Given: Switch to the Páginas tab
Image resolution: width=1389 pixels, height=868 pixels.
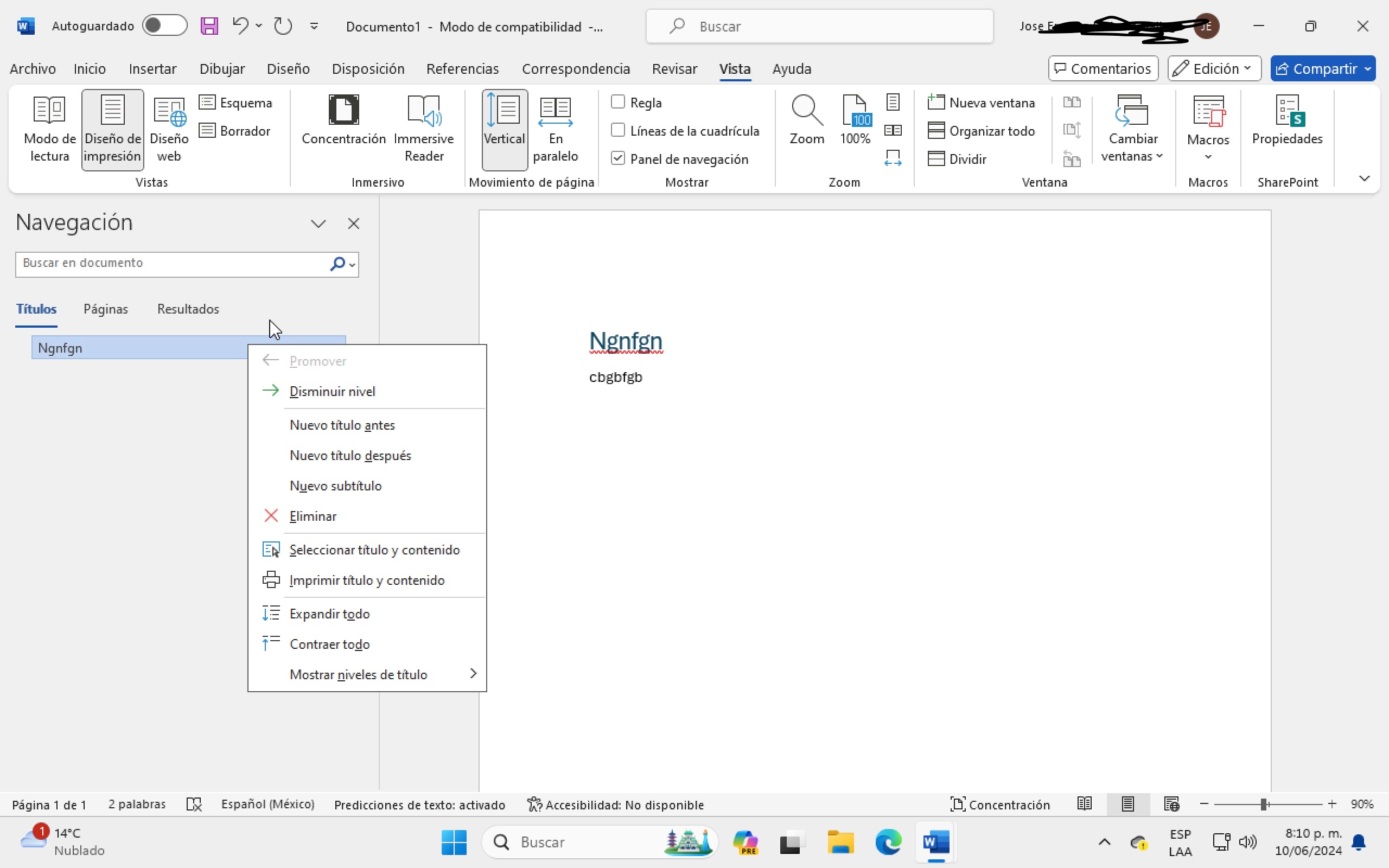Looking at the screenshot, I should pyautogui.click(x=106, y=309).
